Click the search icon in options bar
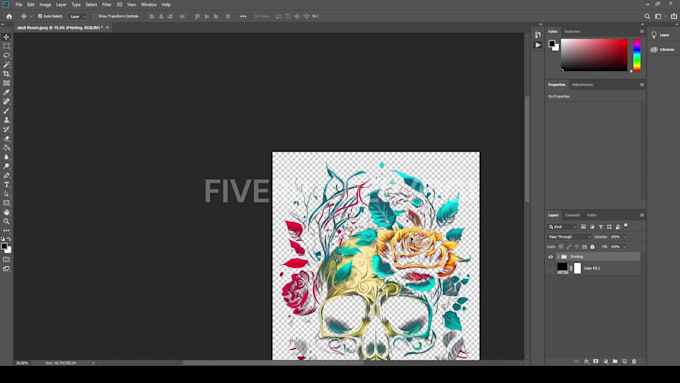Screen dimensions: 680x383 point(647,16)
